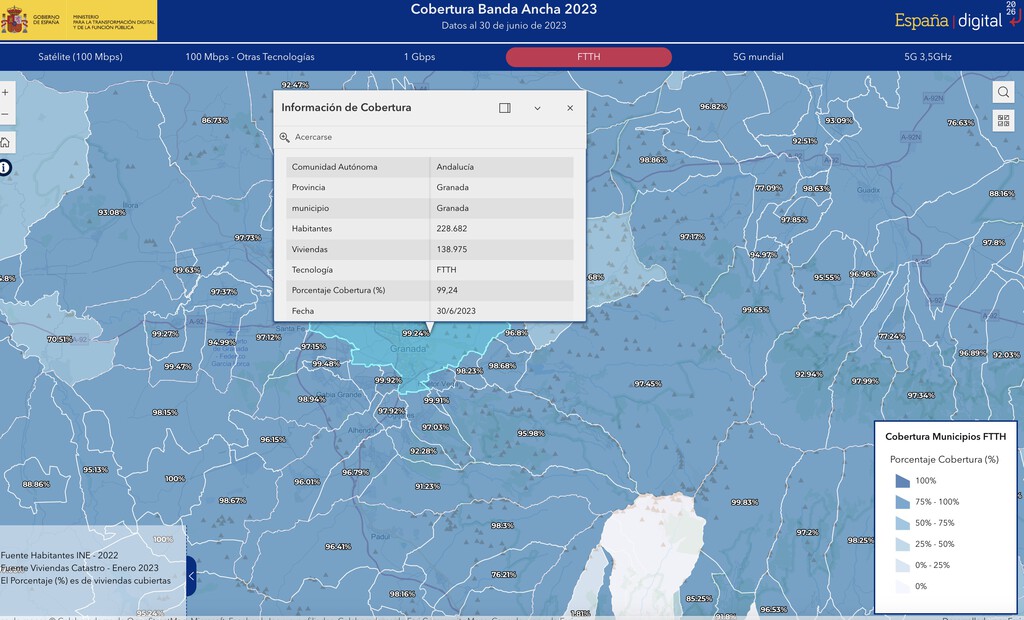This screenshot has height=620, width=1024.
Task: Click the highlighted Granada municipality on map
Action: tap(418, 359)
